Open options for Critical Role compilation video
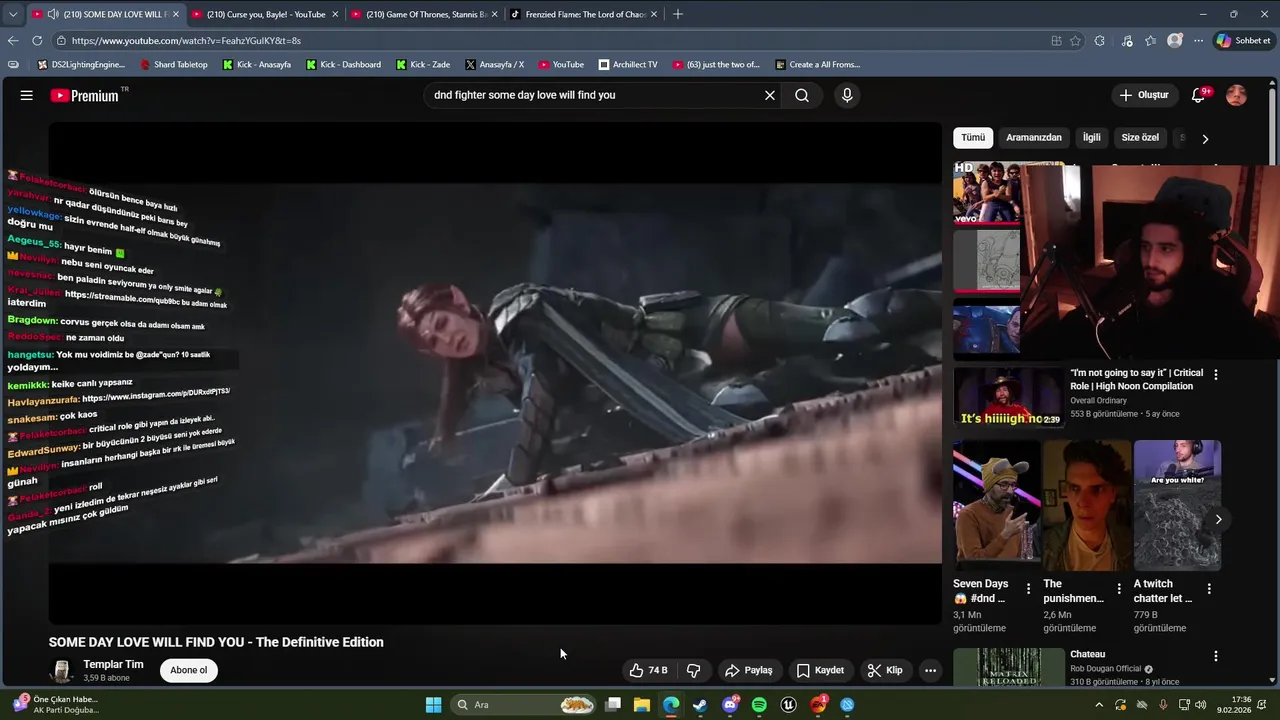 [x=1216, y=374]
